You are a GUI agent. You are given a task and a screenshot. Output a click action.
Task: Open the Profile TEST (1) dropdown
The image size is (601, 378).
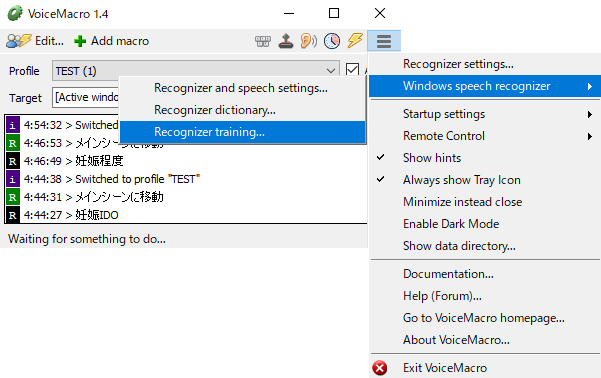(x=195, y=71)
